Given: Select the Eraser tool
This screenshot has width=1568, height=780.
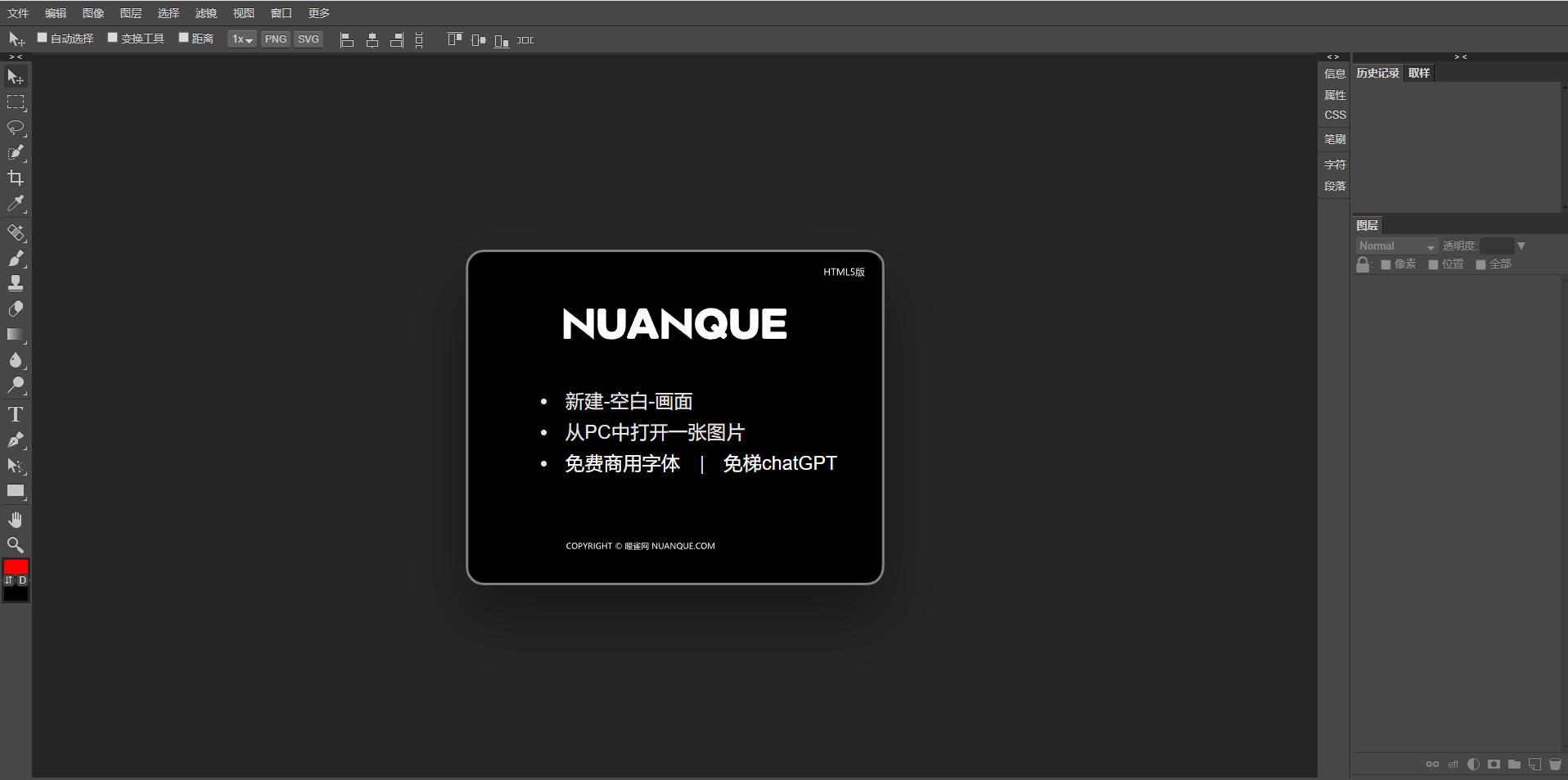Looking at the screenshot, I should (x=16, y=309).
